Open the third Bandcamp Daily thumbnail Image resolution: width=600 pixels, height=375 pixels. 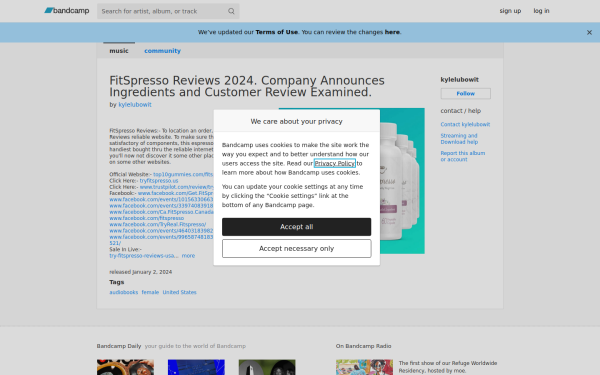[x=267, y=367]
